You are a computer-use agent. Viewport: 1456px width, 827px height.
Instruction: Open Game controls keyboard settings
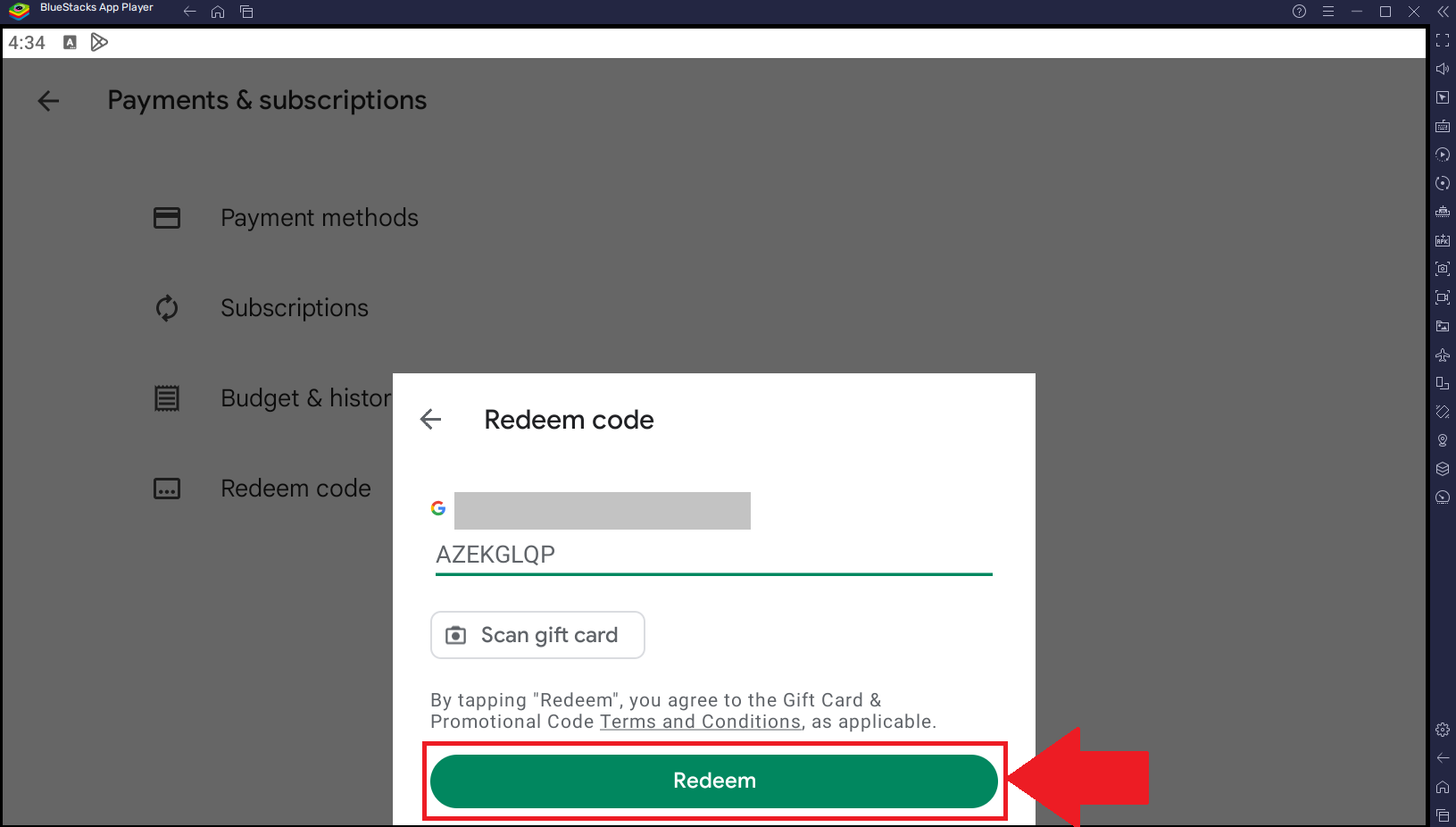coord(1443,126)
